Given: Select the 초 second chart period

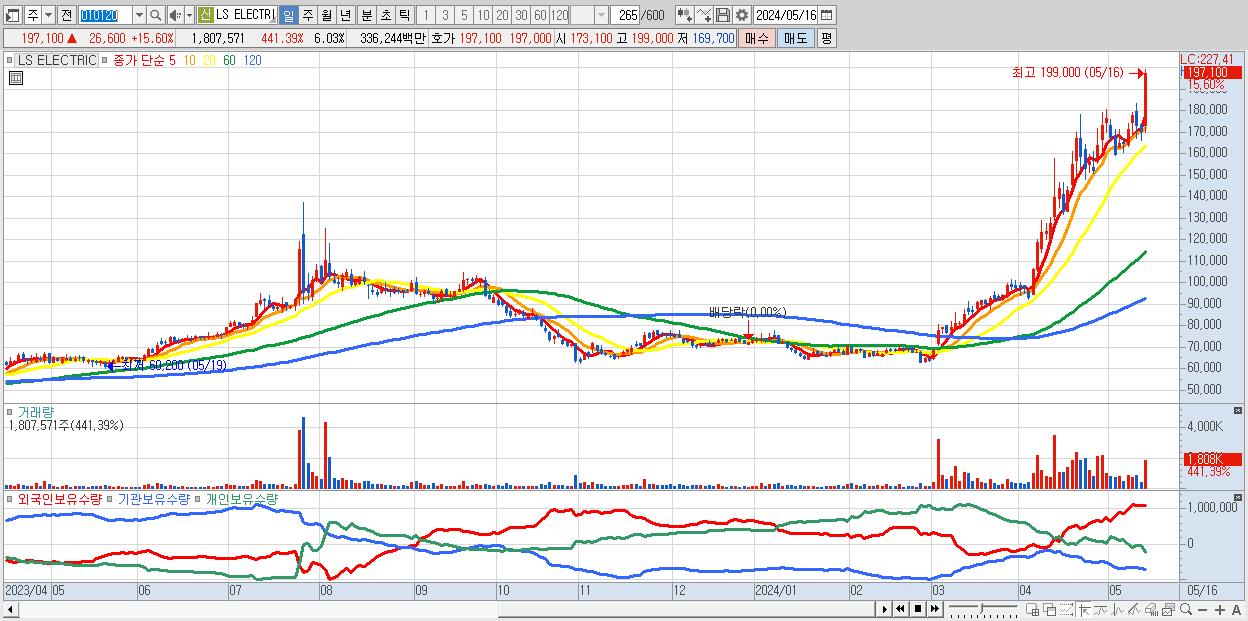Looking at the screenshot, I should 385,15.
